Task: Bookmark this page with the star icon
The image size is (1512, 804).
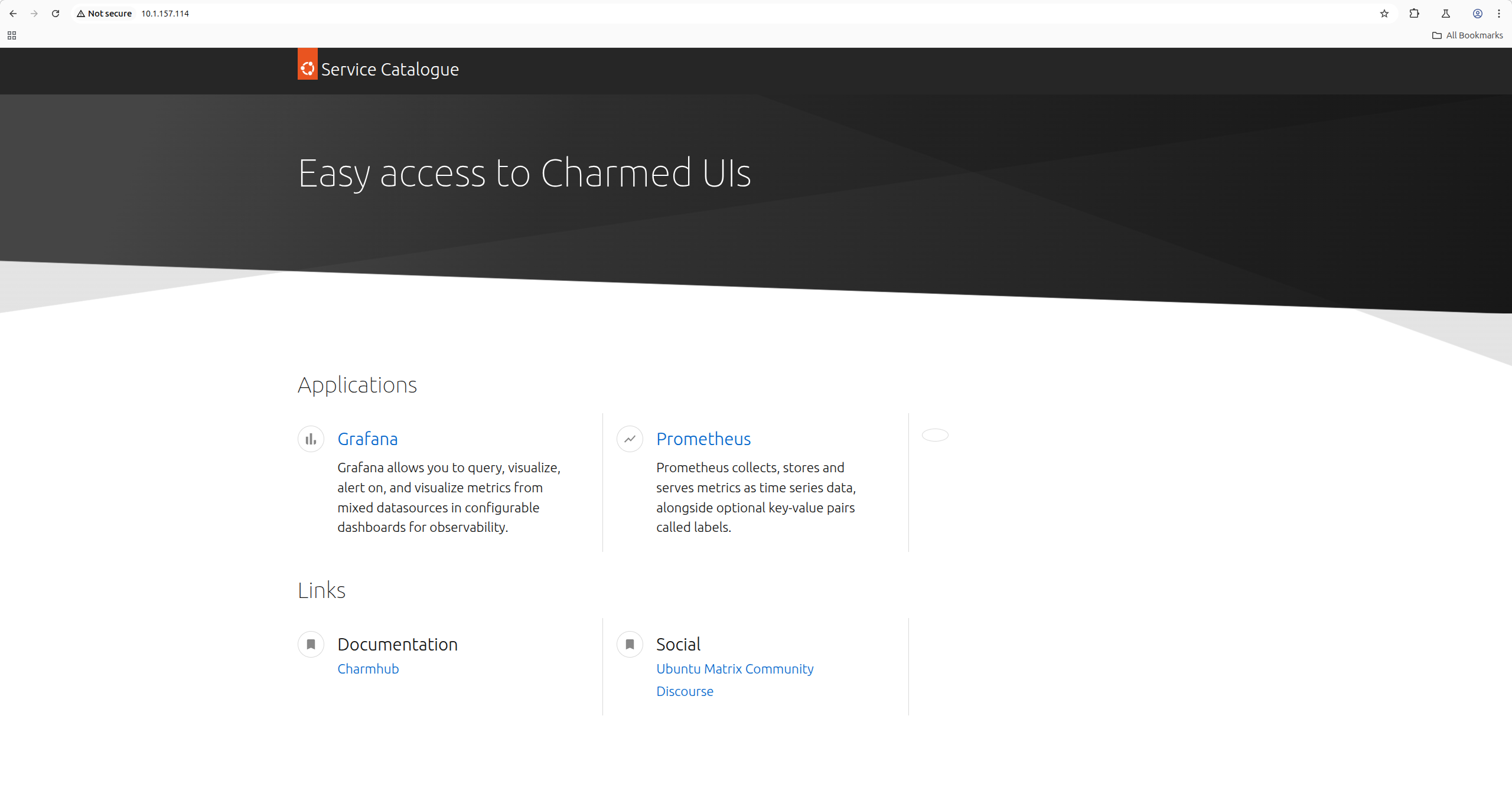Action: [x=1384, y=14]
